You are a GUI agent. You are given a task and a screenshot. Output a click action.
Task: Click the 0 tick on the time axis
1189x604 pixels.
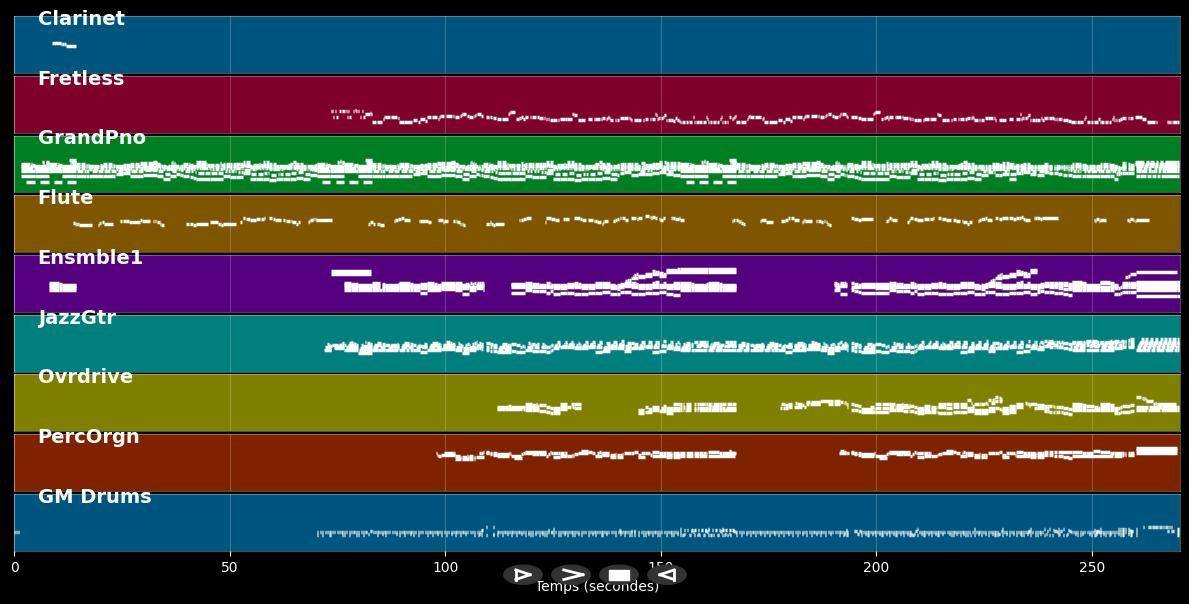point(15,568)
